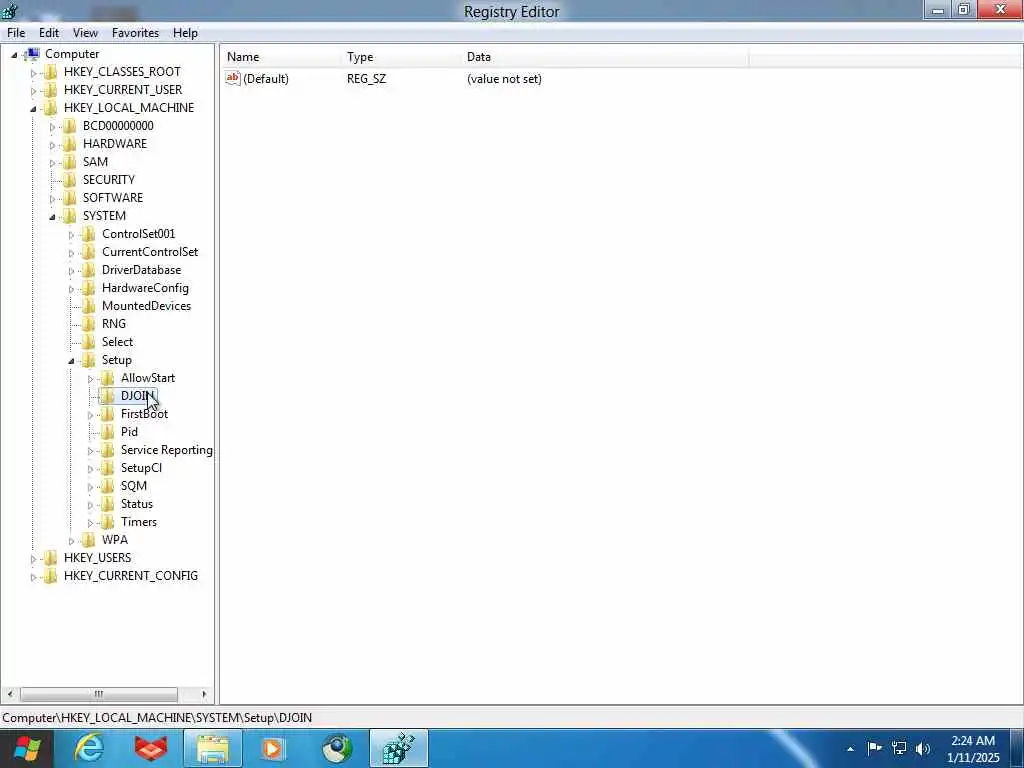Expand the HKEY_USERS arrow
1024x768 pixels.
(33, 559)
